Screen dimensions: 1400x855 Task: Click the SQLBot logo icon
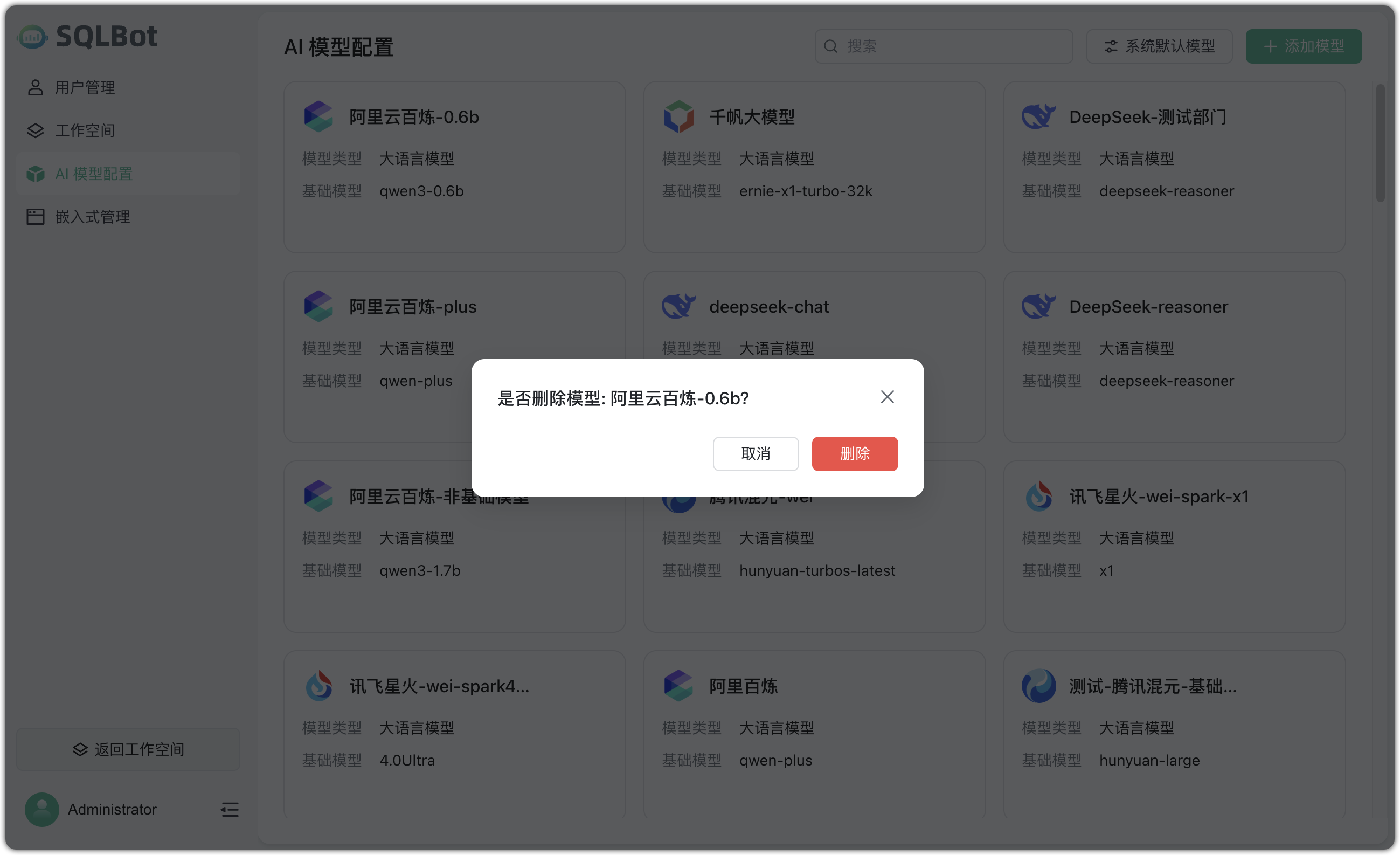pyautogui.click(x=32, y=36)
